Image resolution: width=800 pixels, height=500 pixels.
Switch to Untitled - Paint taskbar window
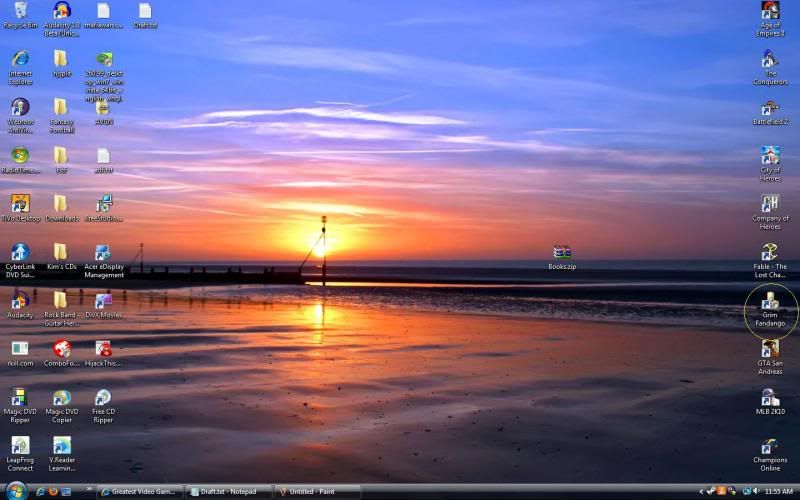coord(320,491)
